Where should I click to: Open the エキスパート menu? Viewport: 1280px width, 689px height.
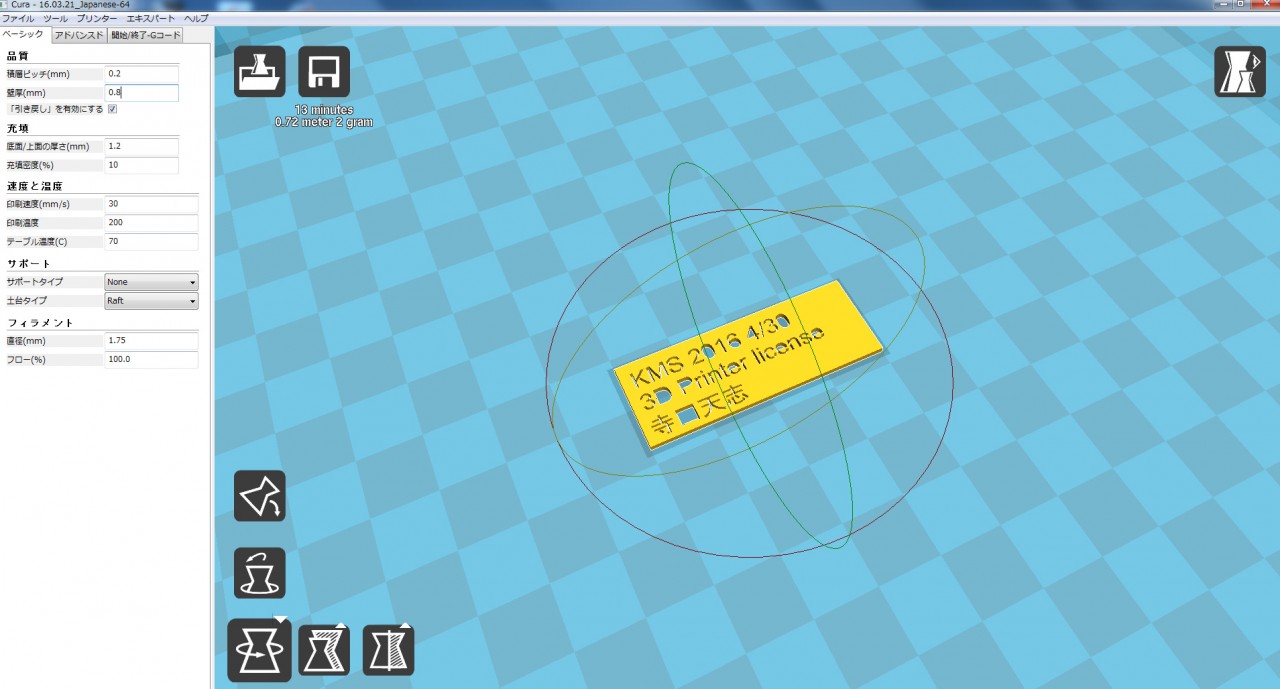151,19
